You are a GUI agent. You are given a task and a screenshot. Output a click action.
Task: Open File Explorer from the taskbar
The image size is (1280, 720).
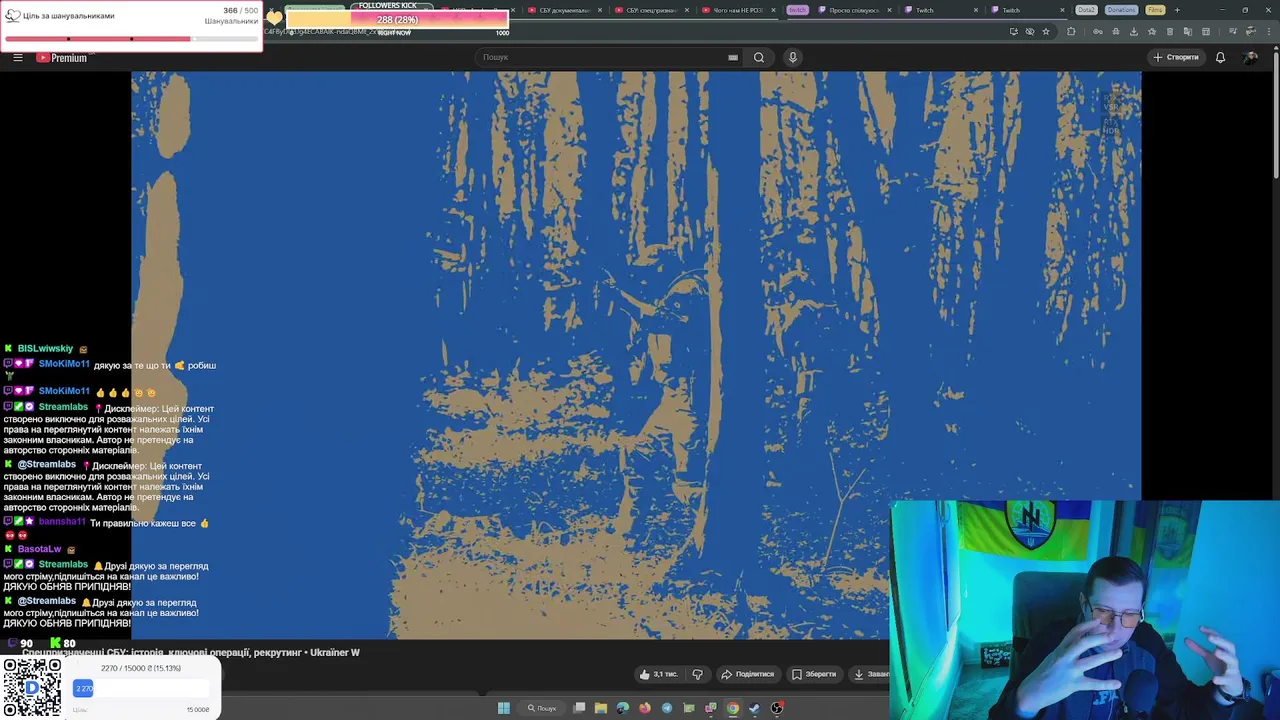click(x=601, y=708)
